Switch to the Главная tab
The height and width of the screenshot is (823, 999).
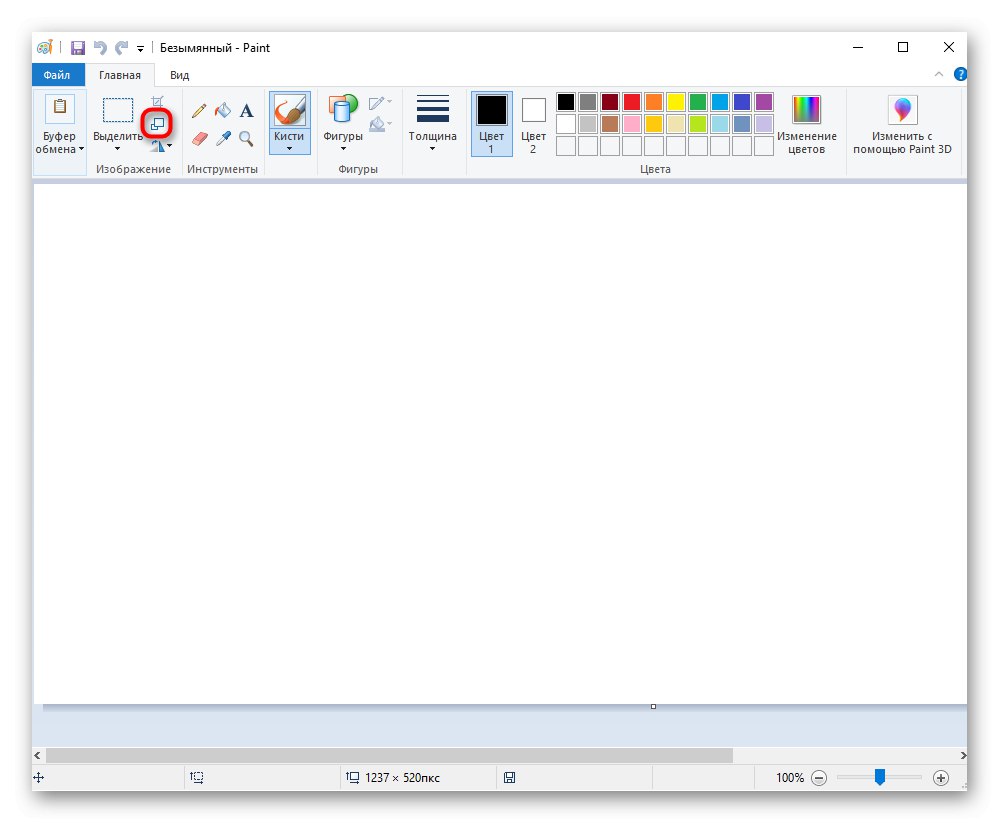pos(120,75)
